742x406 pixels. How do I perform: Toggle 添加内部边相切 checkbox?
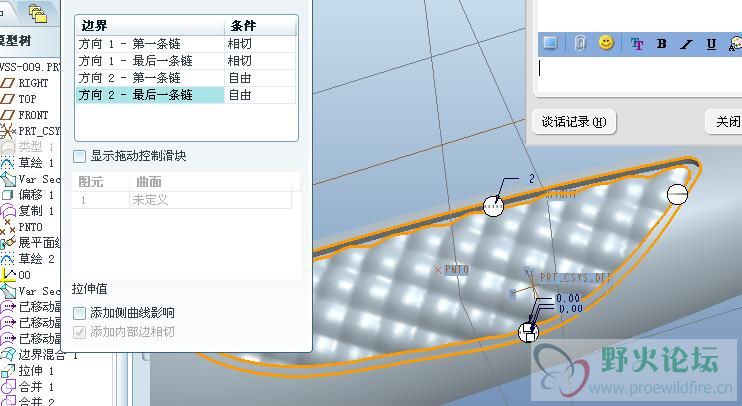point(80,332)
